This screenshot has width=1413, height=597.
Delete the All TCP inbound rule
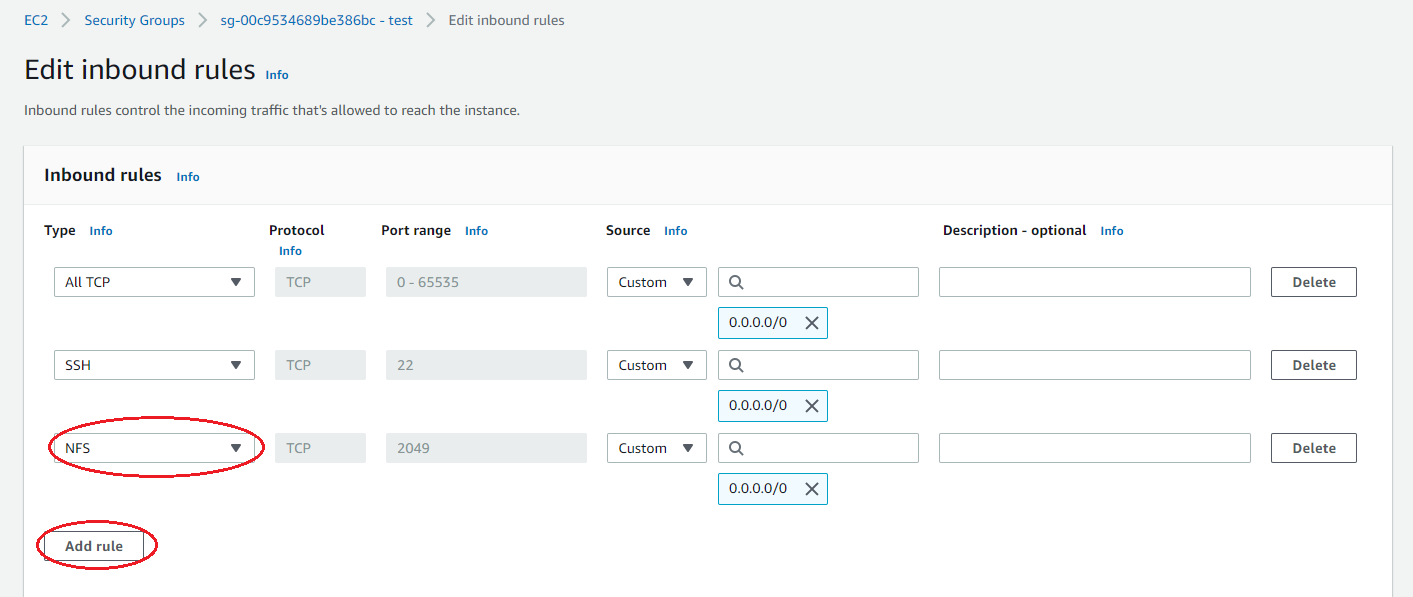(x=1313, y=282)
